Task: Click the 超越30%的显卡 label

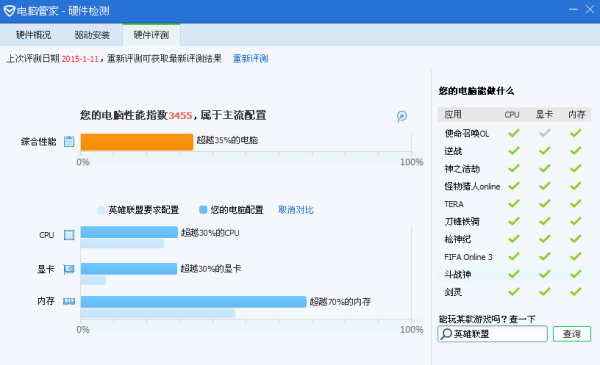Action: tap(211, 269)
